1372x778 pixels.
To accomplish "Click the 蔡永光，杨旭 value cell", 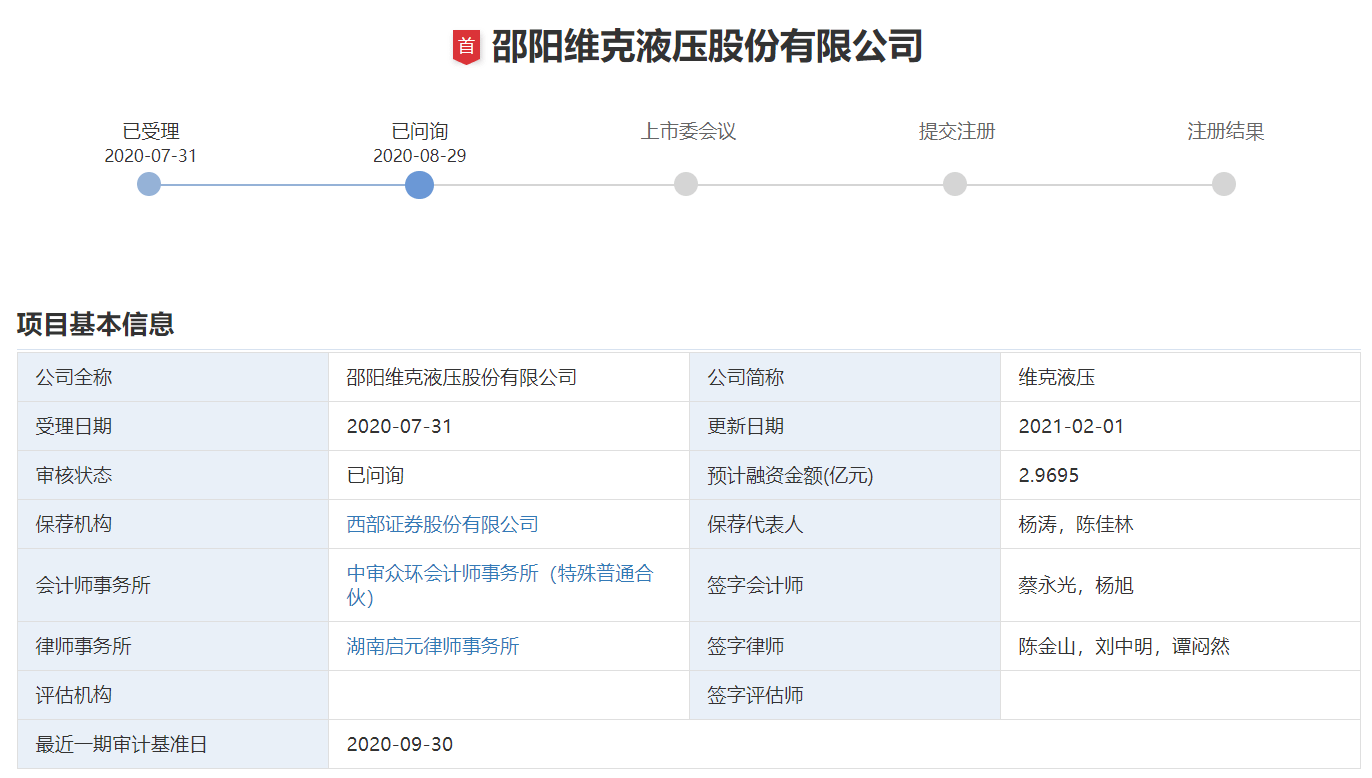I will (x=1180, y=585).
